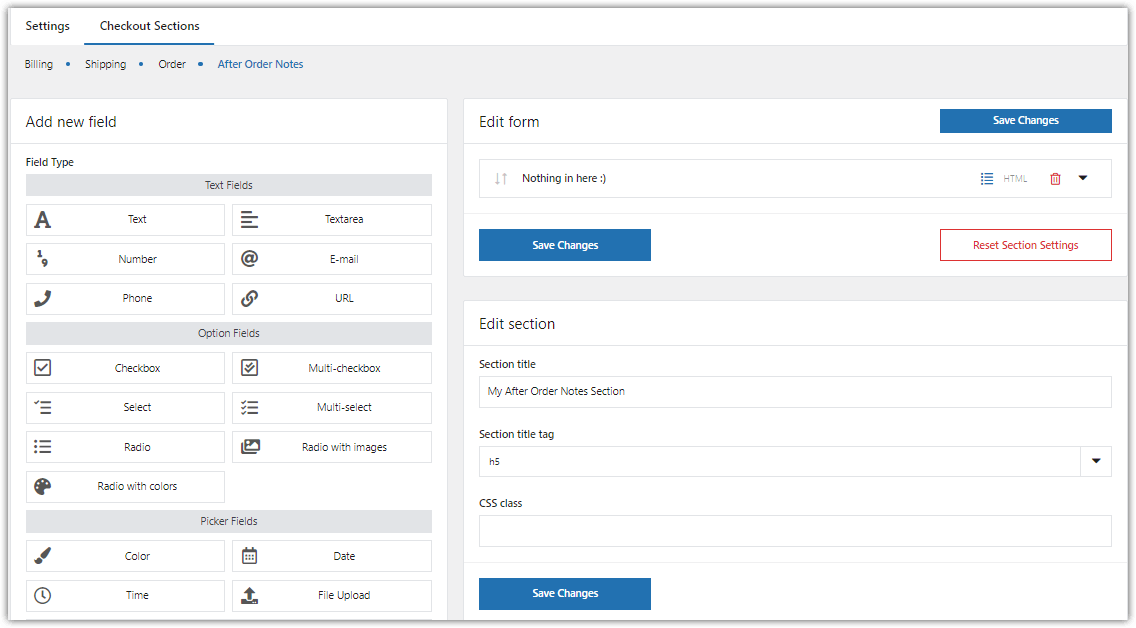Add a Radio with images field

(x=332, y=447)
